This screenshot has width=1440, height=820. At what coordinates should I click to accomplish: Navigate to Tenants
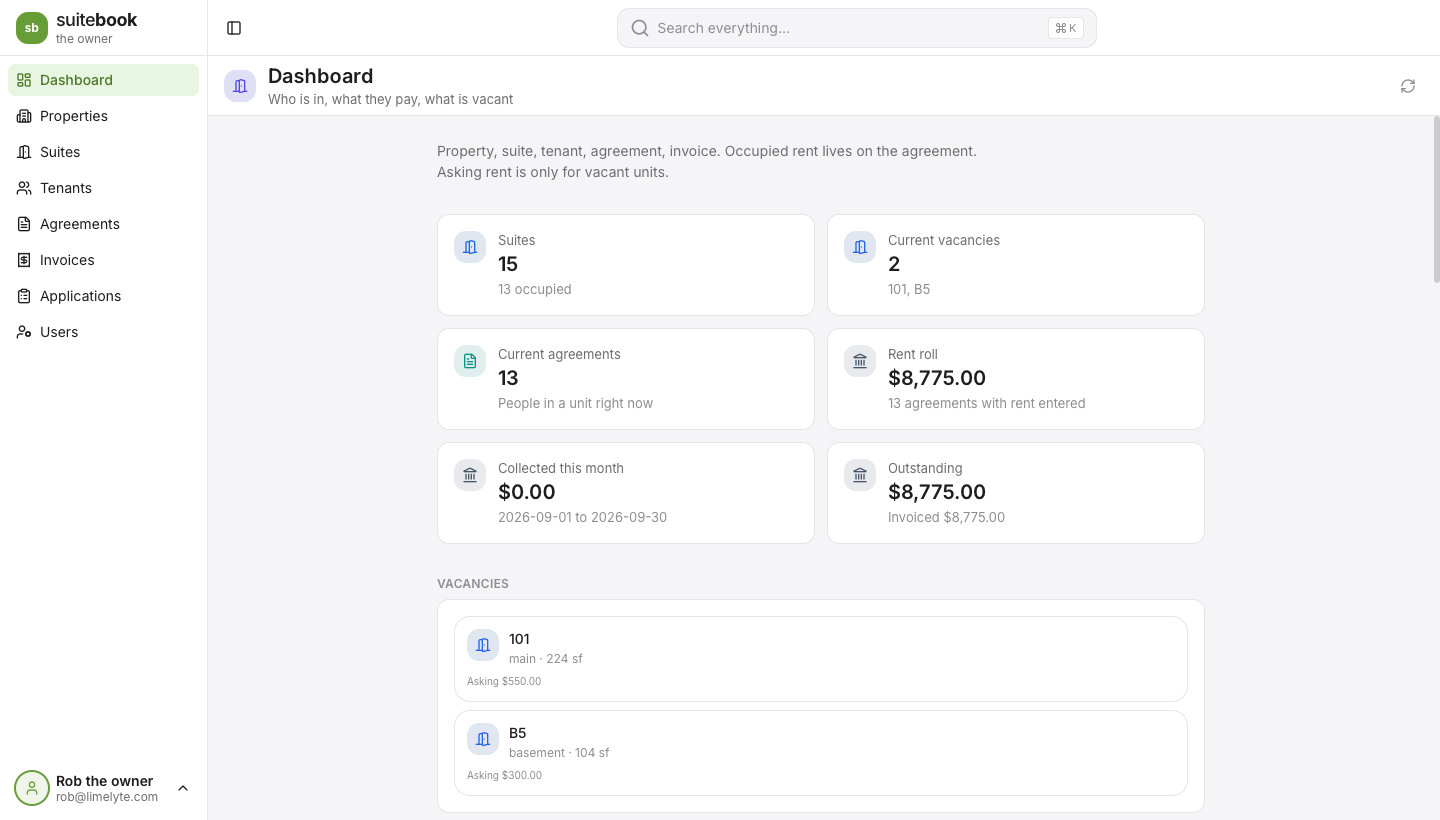(x=104, y=188)
